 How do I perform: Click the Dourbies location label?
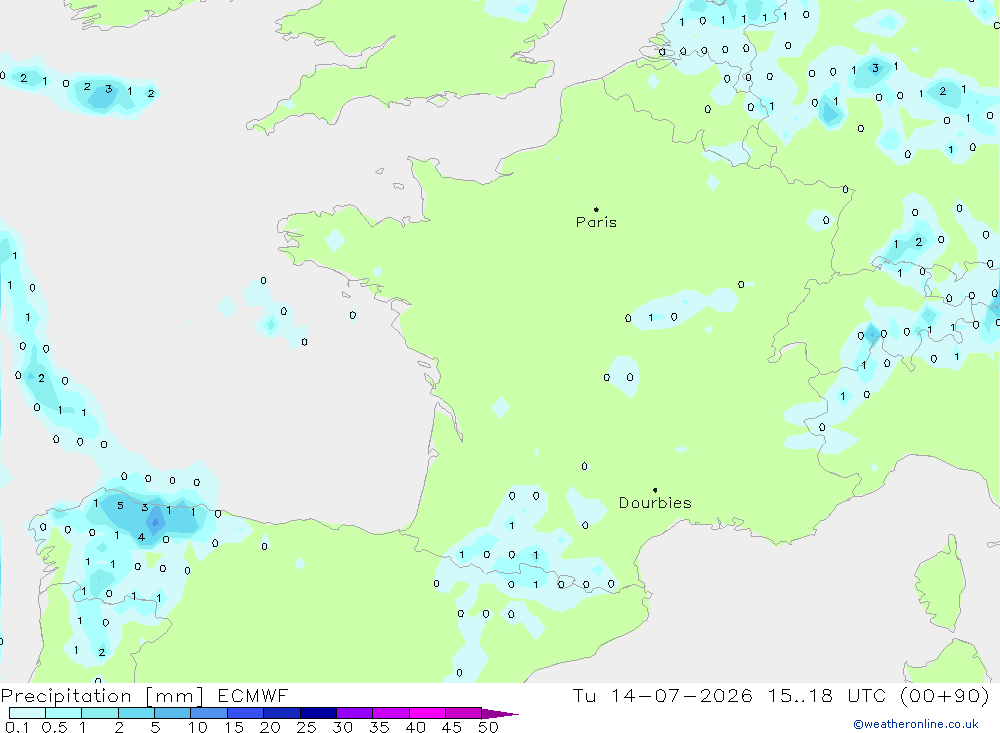coord(655,503)
